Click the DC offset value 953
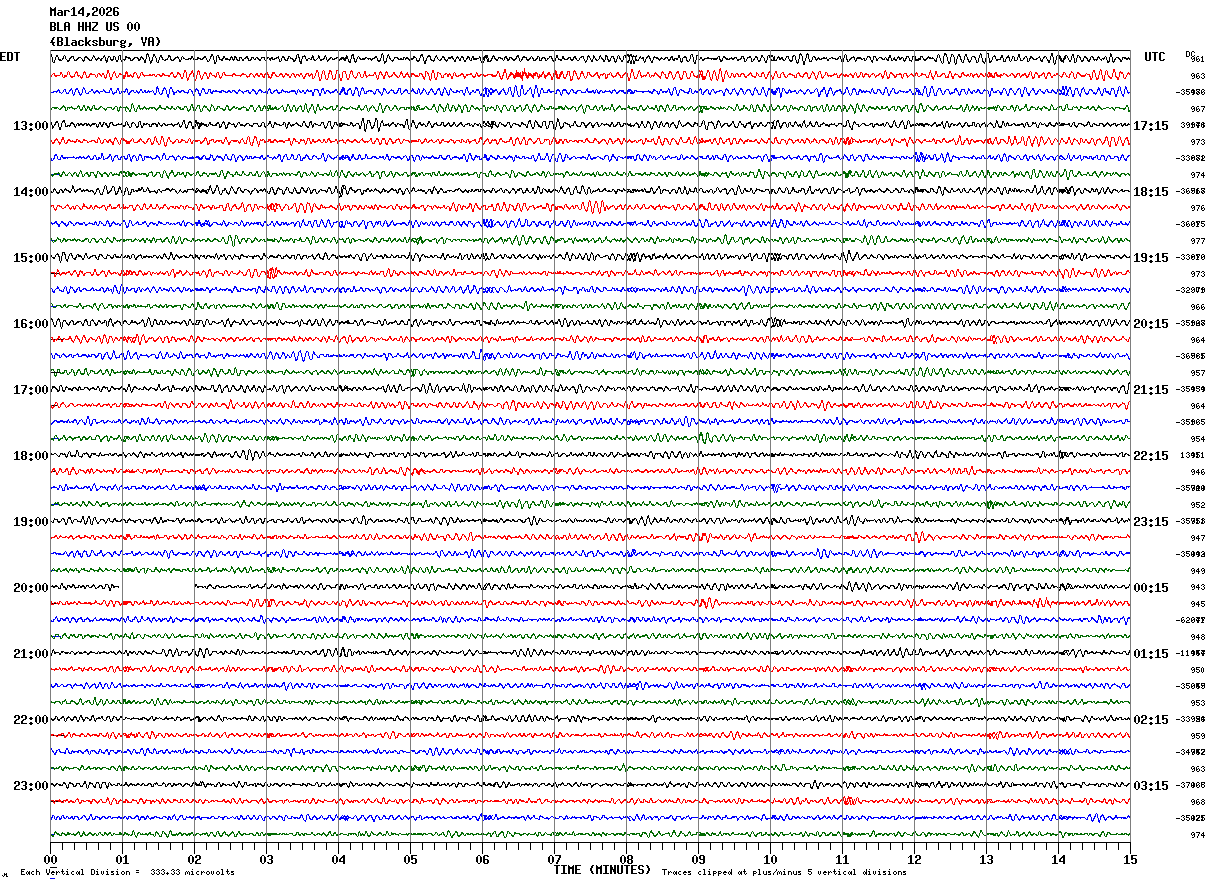 pos(1197,703)
